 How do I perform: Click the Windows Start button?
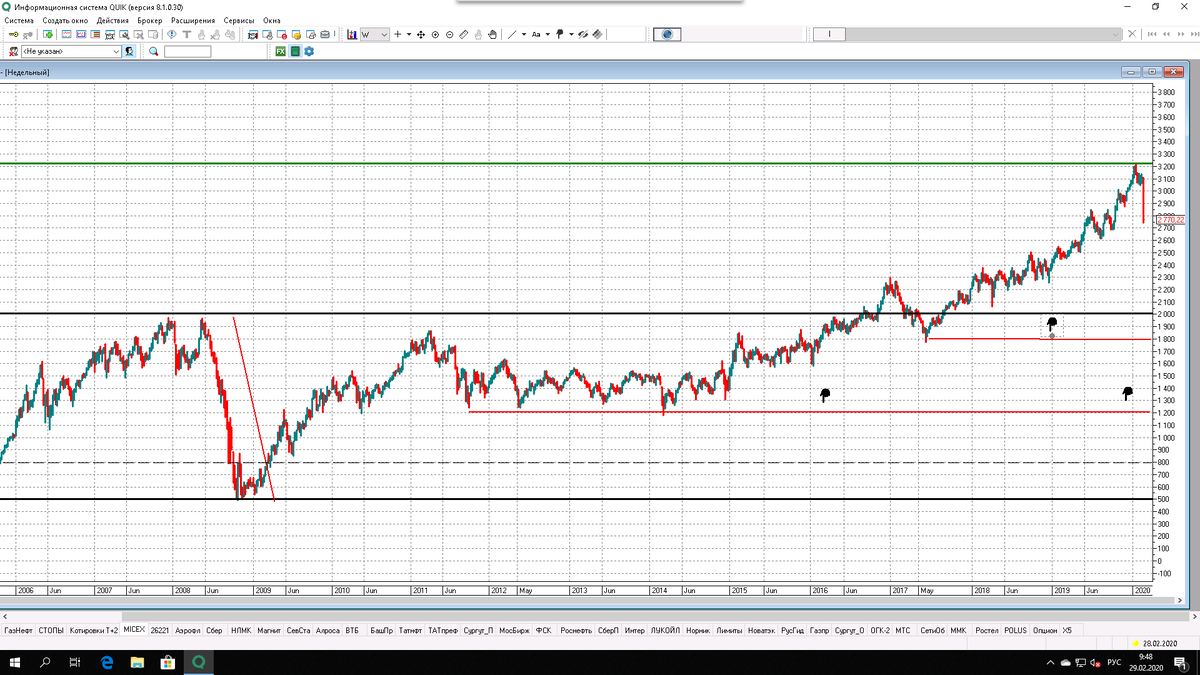[15, 662]
